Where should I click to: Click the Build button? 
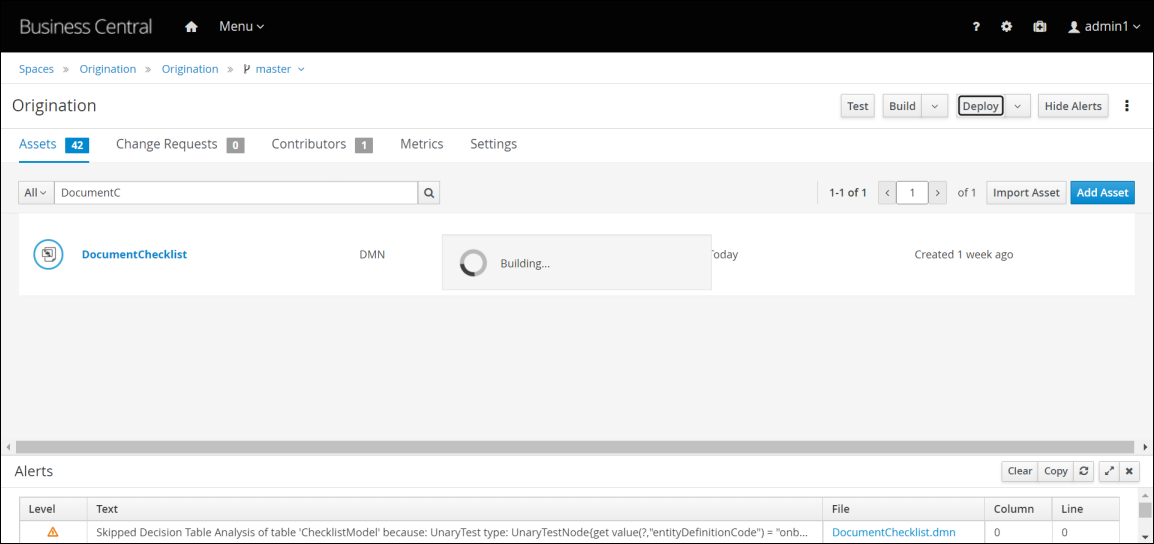(902, 106)
